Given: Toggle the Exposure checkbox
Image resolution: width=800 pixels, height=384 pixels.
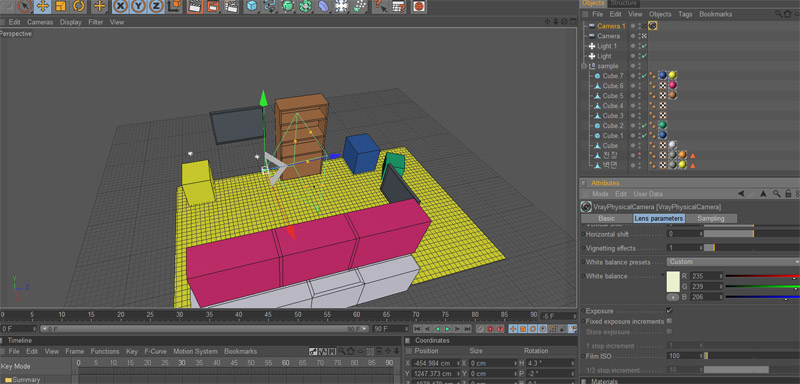Looking at the screenshot, I should [x=669, y=311].
